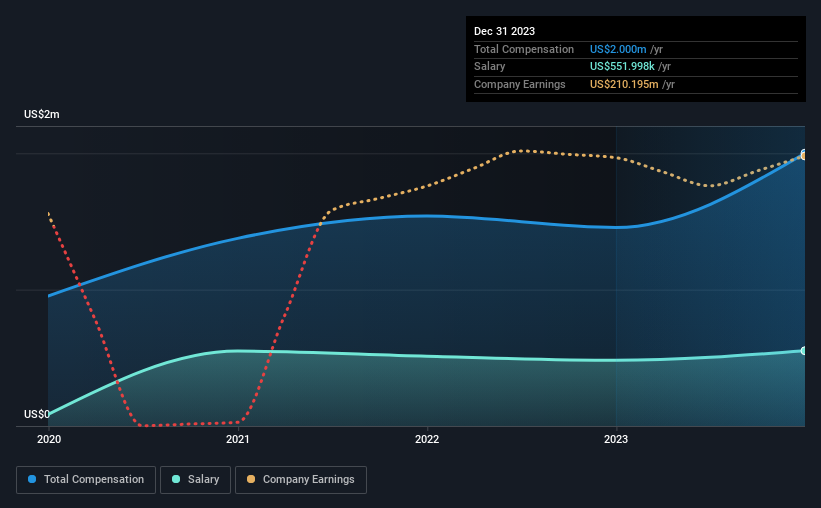Click the 2020 x-axis label

(x=49, y=439)
